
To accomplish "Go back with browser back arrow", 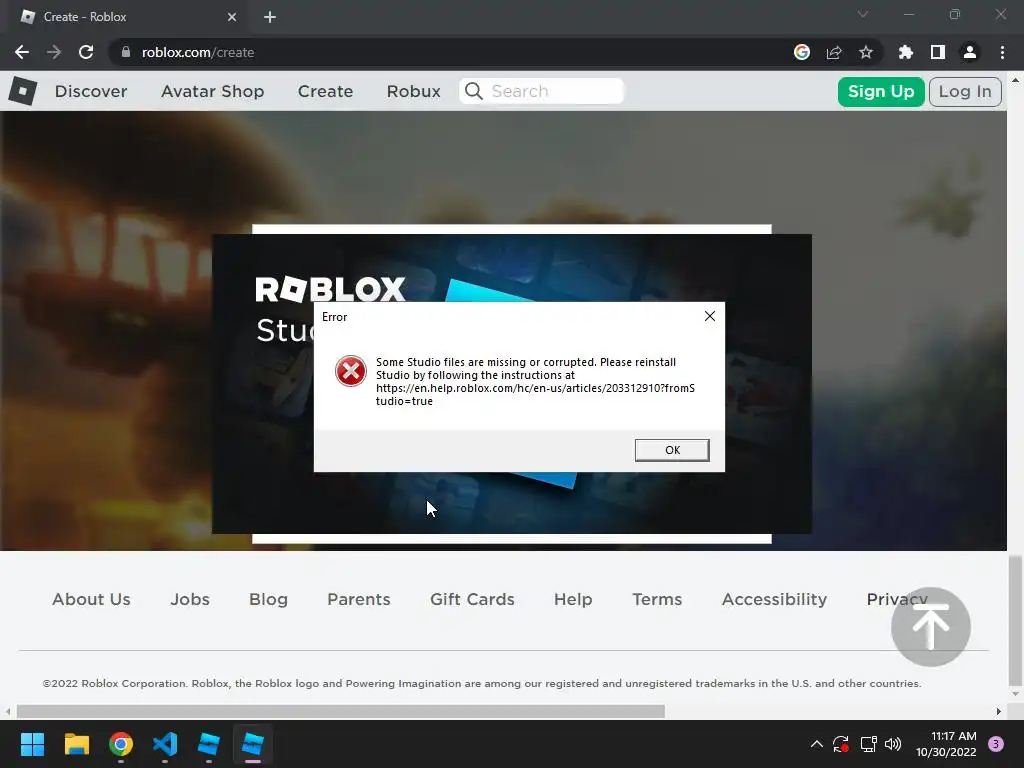I will point(22,52).
